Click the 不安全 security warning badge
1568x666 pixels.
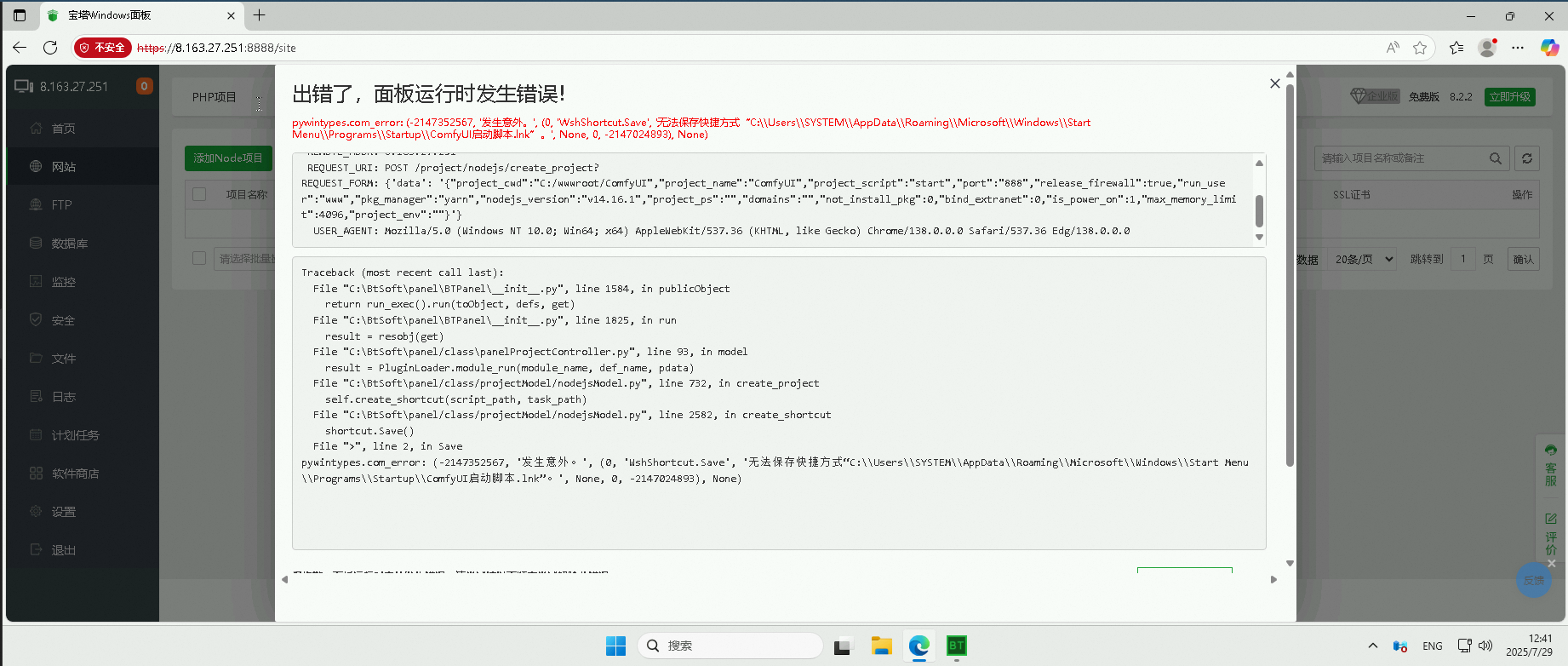coord(102,48)
